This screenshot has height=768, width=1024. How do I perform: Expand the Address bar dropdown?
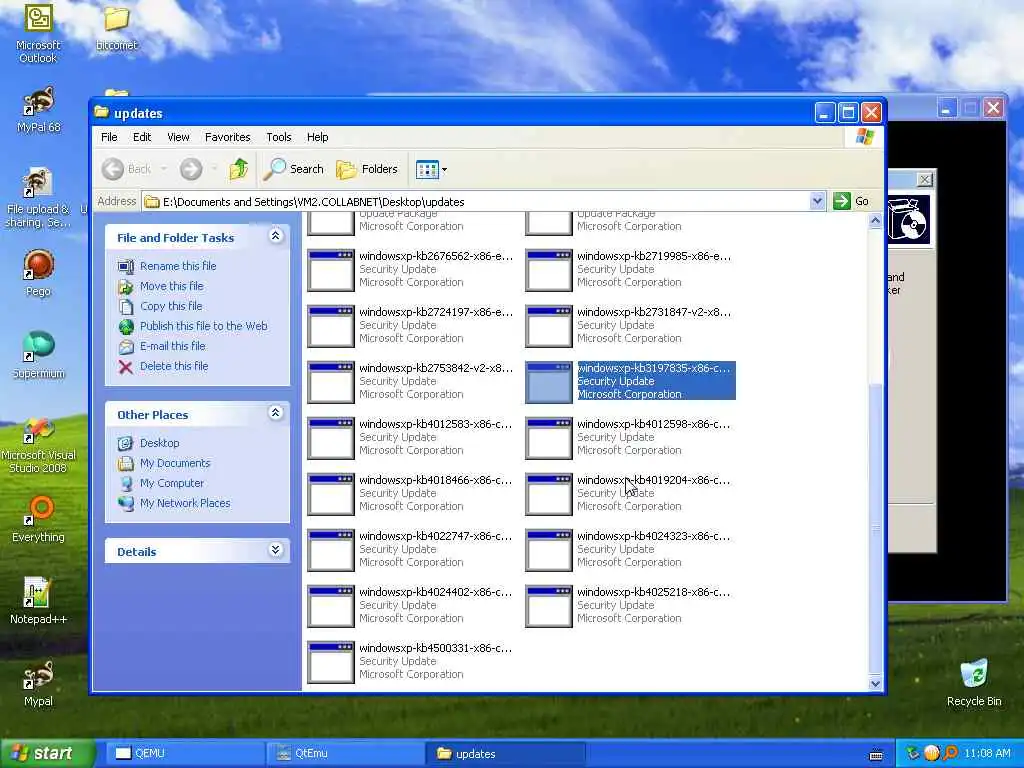point(817,201)
